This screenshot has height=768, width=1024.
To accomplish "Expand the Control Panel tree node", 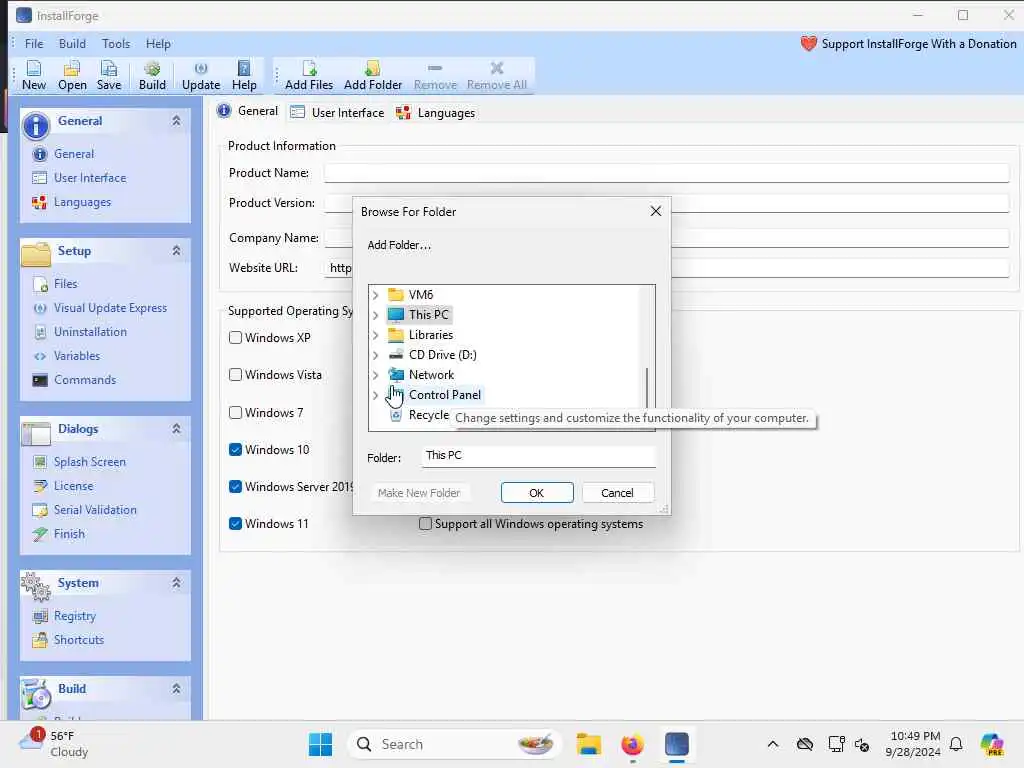I will [x=376, y=395].
